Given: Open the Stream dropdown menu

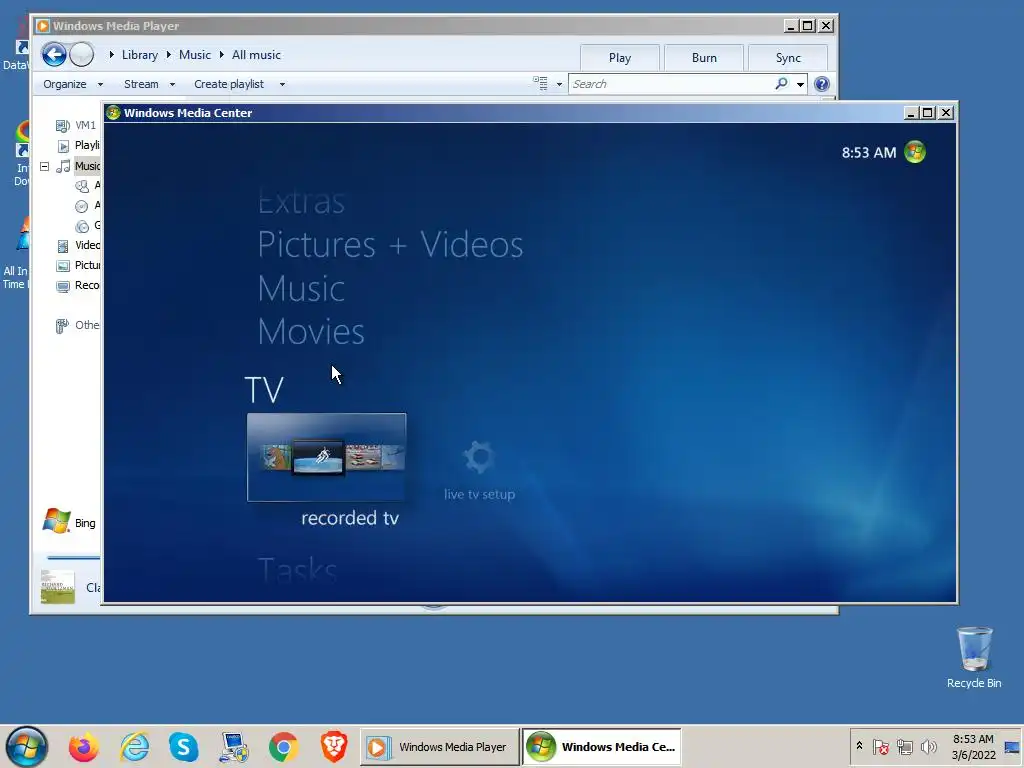Looking at the screenshot, I should 149,84.
